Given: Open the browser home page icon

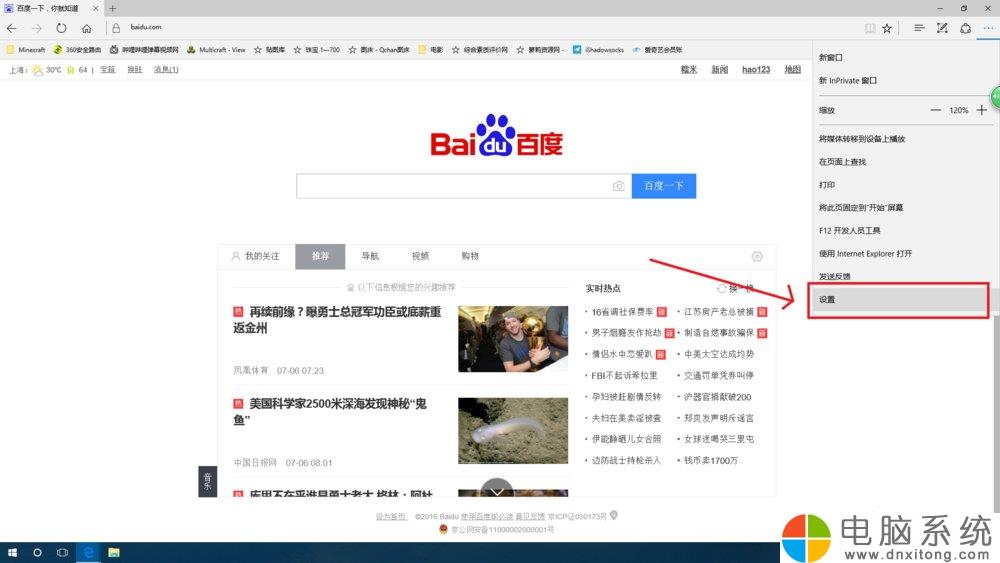Looking at the screenshot, I should pyautogui.click(x=87, y=28).
